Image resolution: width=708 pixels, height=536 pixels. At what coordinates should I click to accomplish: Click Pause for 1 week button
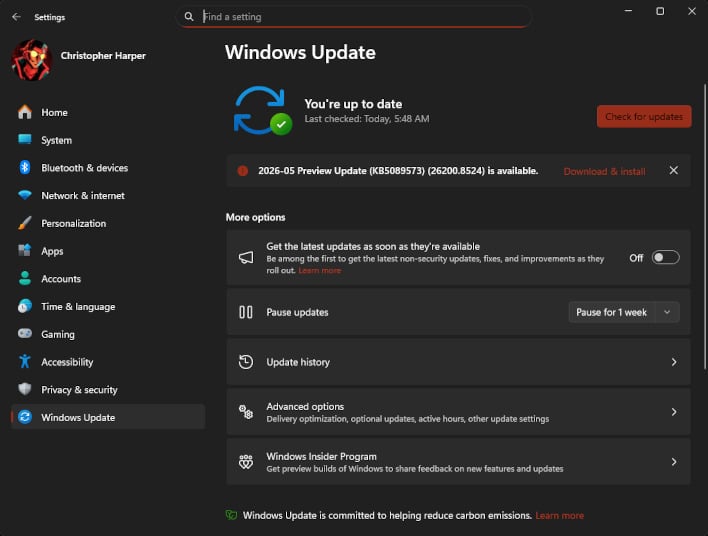[611, 312]
